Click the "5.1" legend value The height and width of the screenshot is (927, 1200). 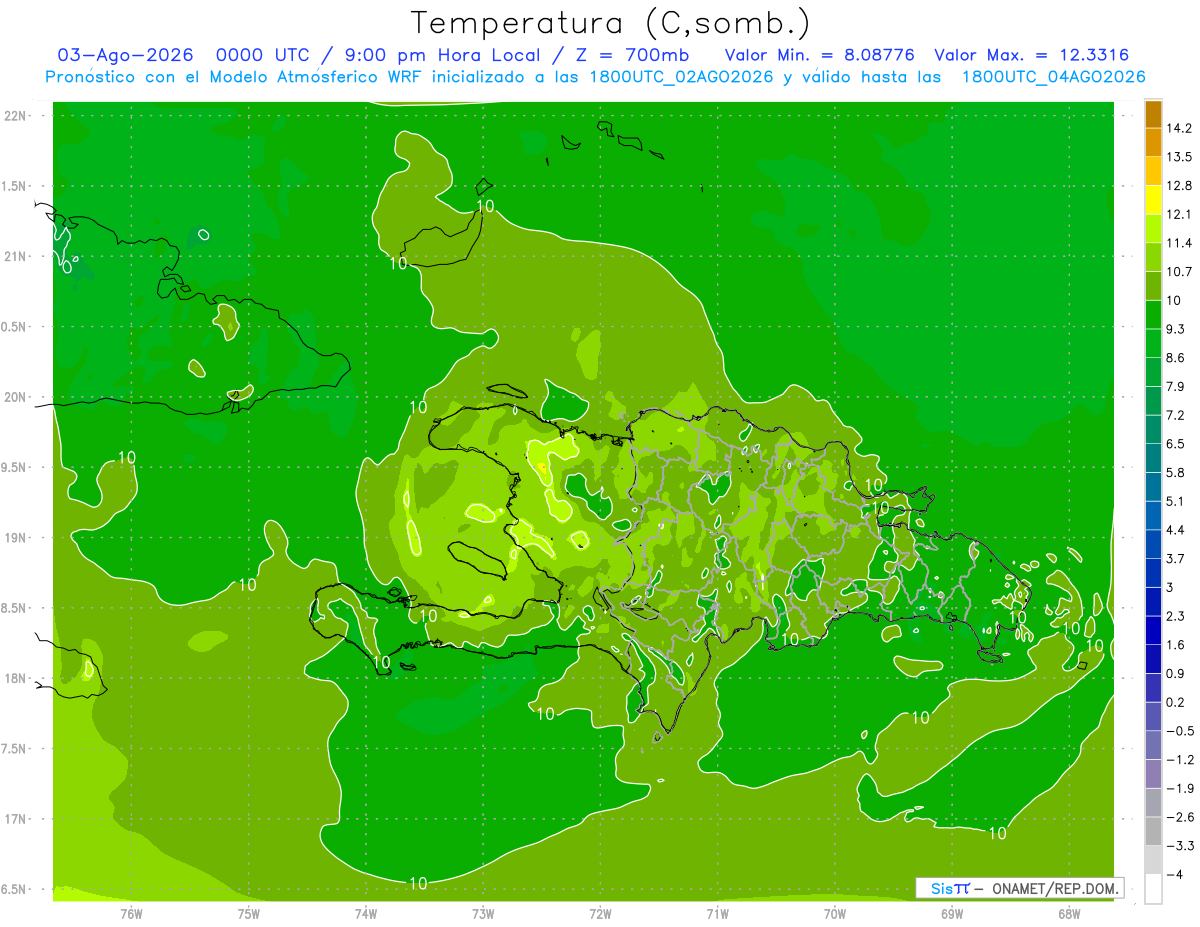1175,501
